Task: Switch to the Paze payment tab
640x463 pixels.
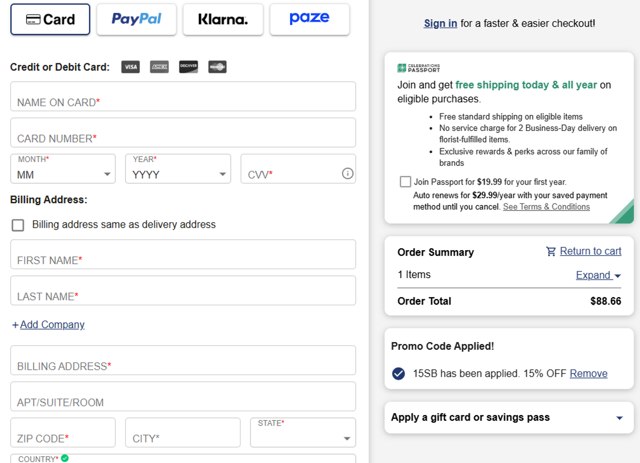Action: click(x=309, y=19)
